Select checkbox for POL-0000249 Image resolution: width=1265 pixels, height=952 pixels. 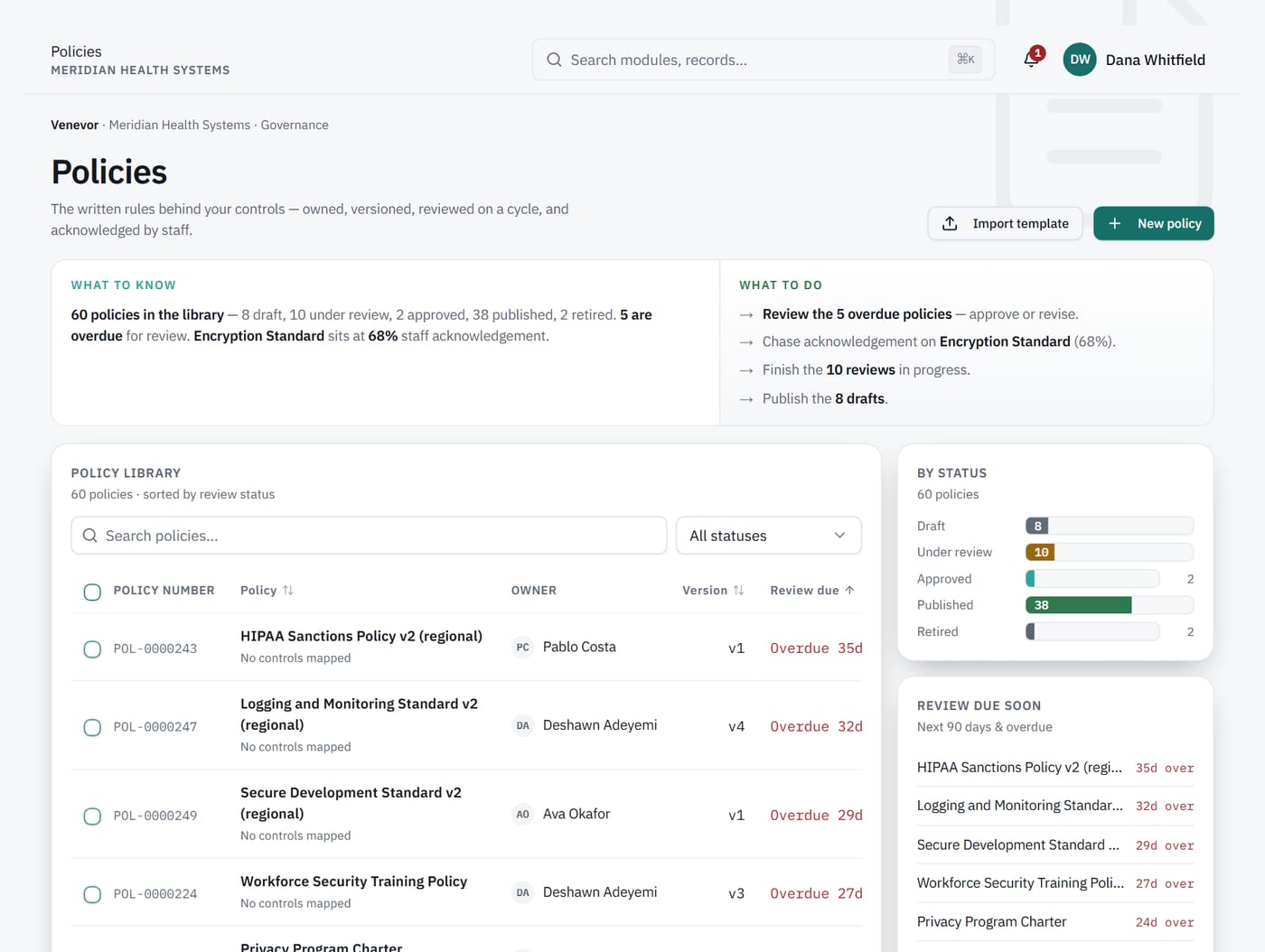click(x=92, y=816)
